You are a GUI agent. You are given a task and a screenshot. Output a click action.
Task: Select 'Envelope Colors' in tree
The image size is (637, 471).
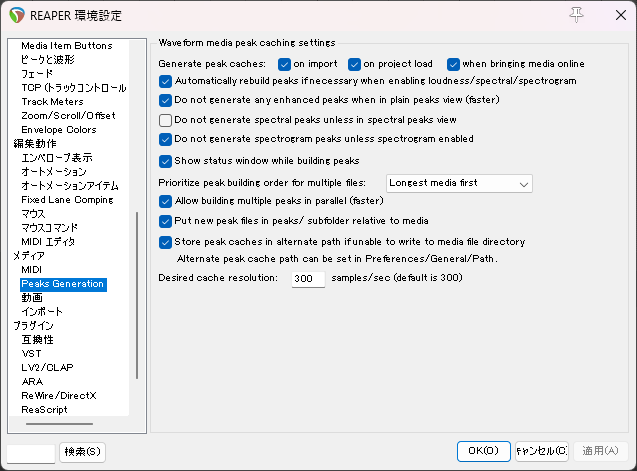pos(59,130)
